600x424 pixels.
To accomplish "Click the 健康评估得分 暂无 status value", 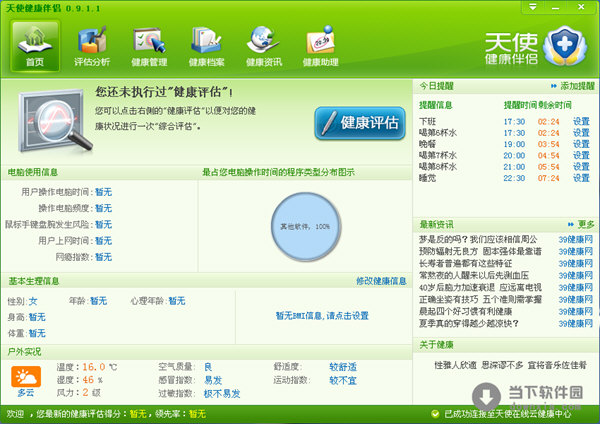I will click(138, 414).
